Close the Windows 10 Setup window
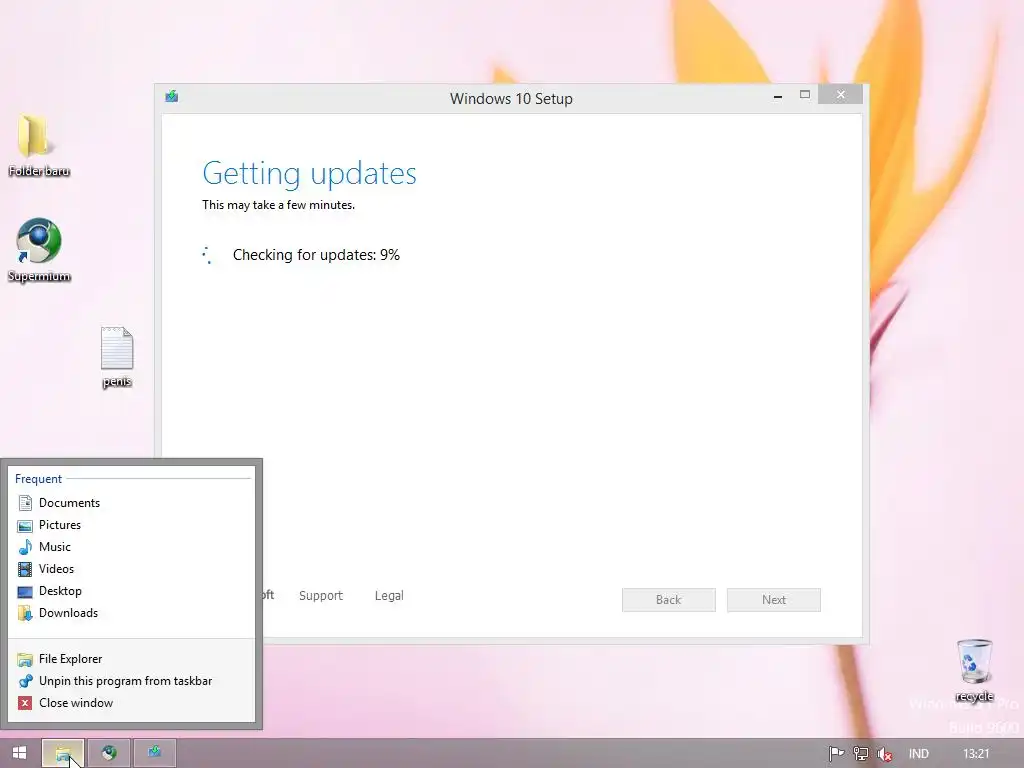 (x=840, y=95)
